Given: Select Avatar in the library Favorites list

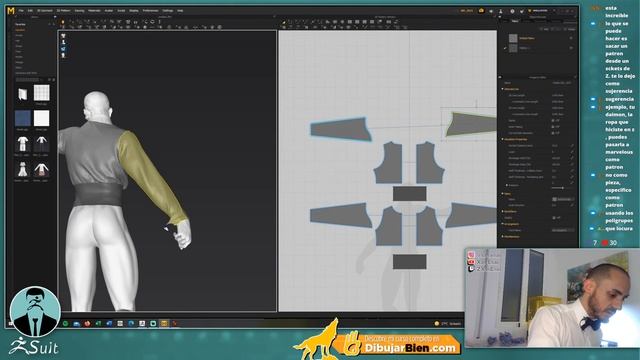Looking at the screenshot, I should (19, 36).
